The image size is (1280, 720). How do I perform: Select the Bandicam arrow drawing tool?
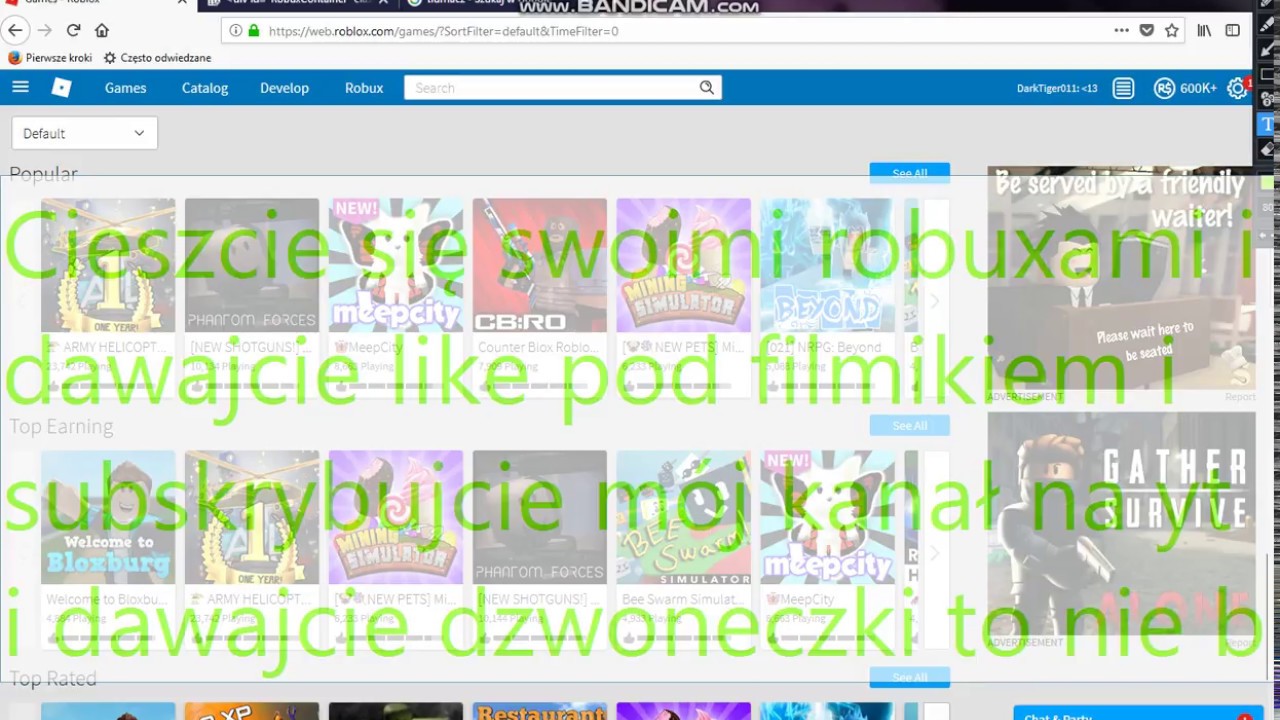1267,51
